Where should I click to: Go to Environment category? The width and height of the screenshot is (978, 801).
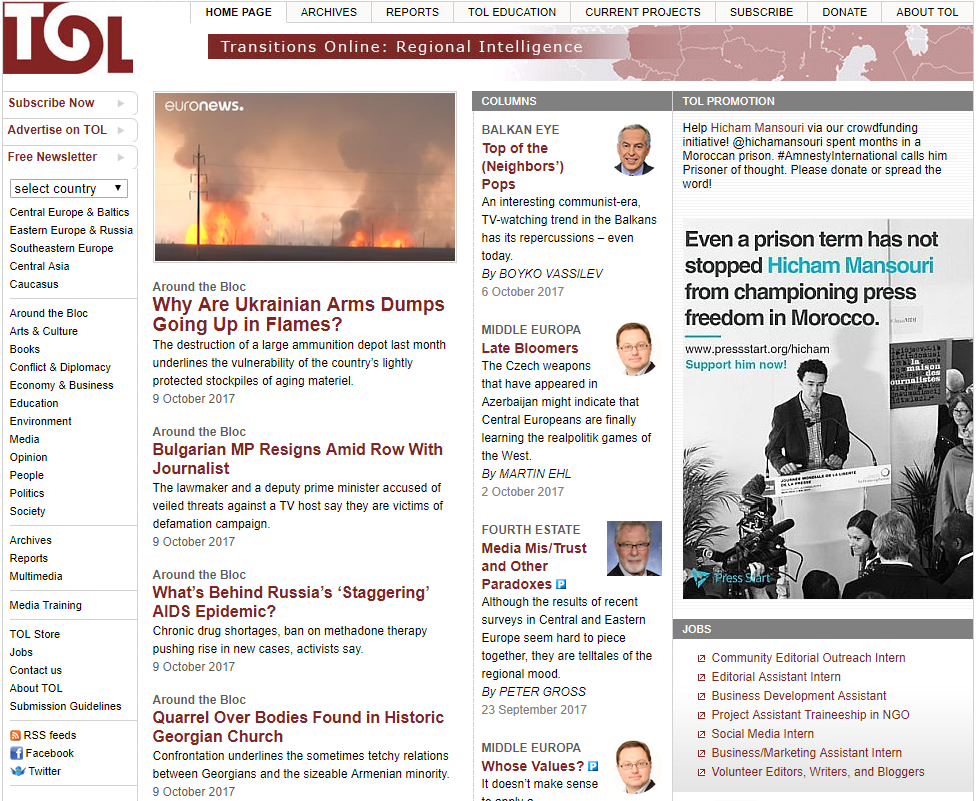41,422
